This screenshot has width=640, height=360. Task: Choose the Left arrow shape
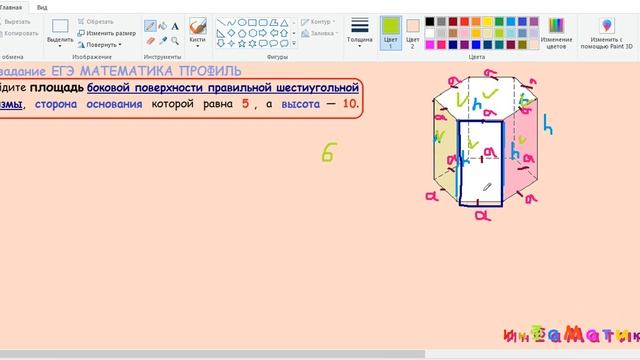pos(274,33)
